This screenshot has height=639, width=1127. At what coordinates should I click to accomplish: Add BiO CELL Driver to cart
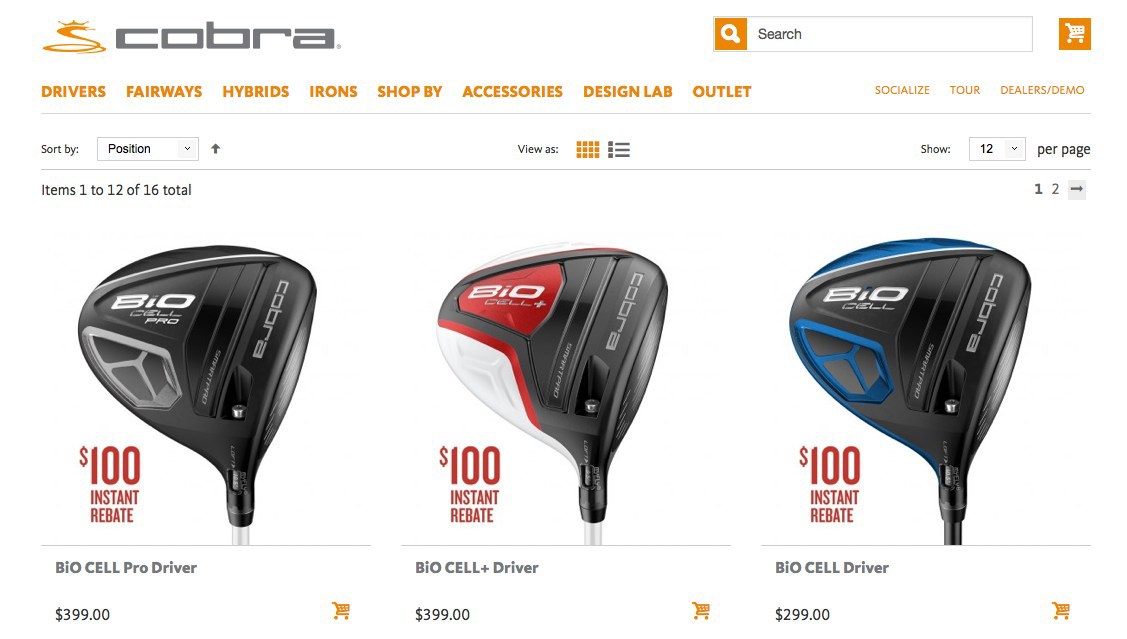[1061, 611]
